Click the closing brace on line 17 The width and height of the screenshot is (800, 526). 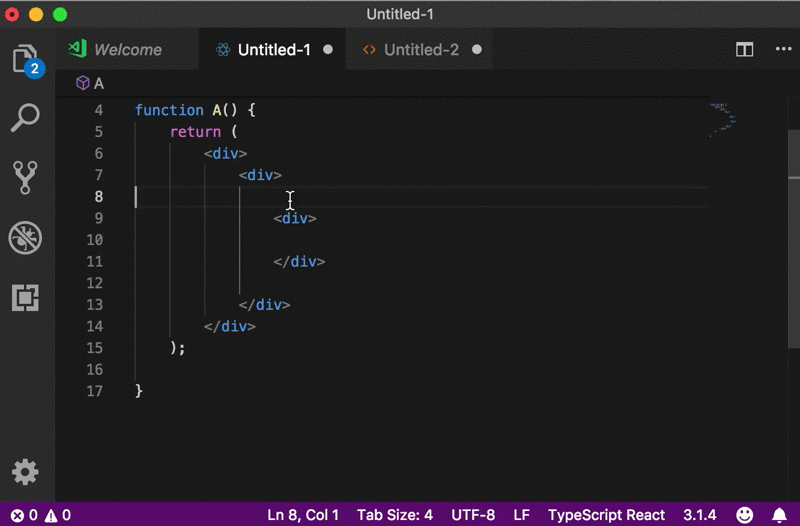coord(139,391)
